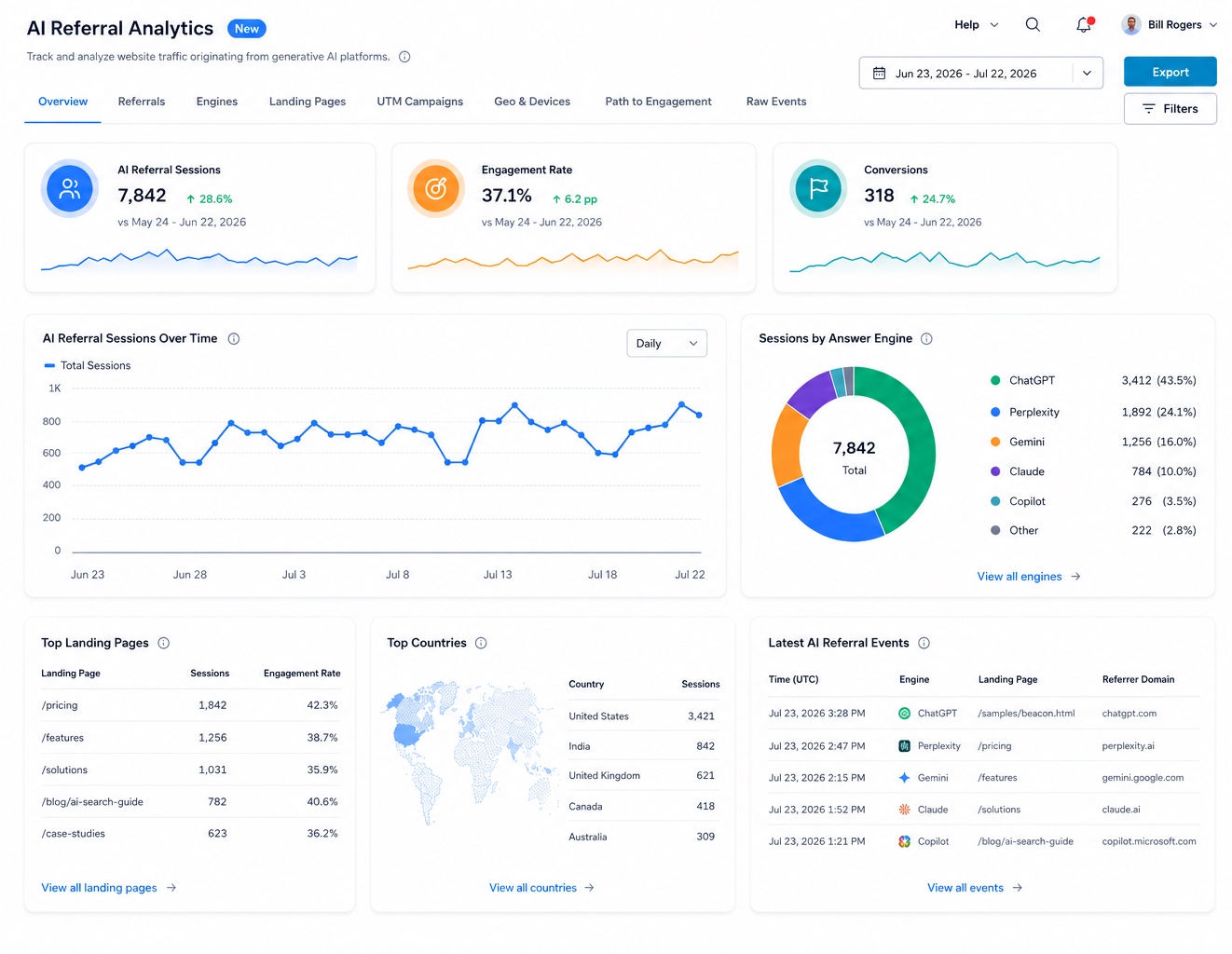Click United Kingdom in countries table
1232x954 pixels.
[604, 776]
